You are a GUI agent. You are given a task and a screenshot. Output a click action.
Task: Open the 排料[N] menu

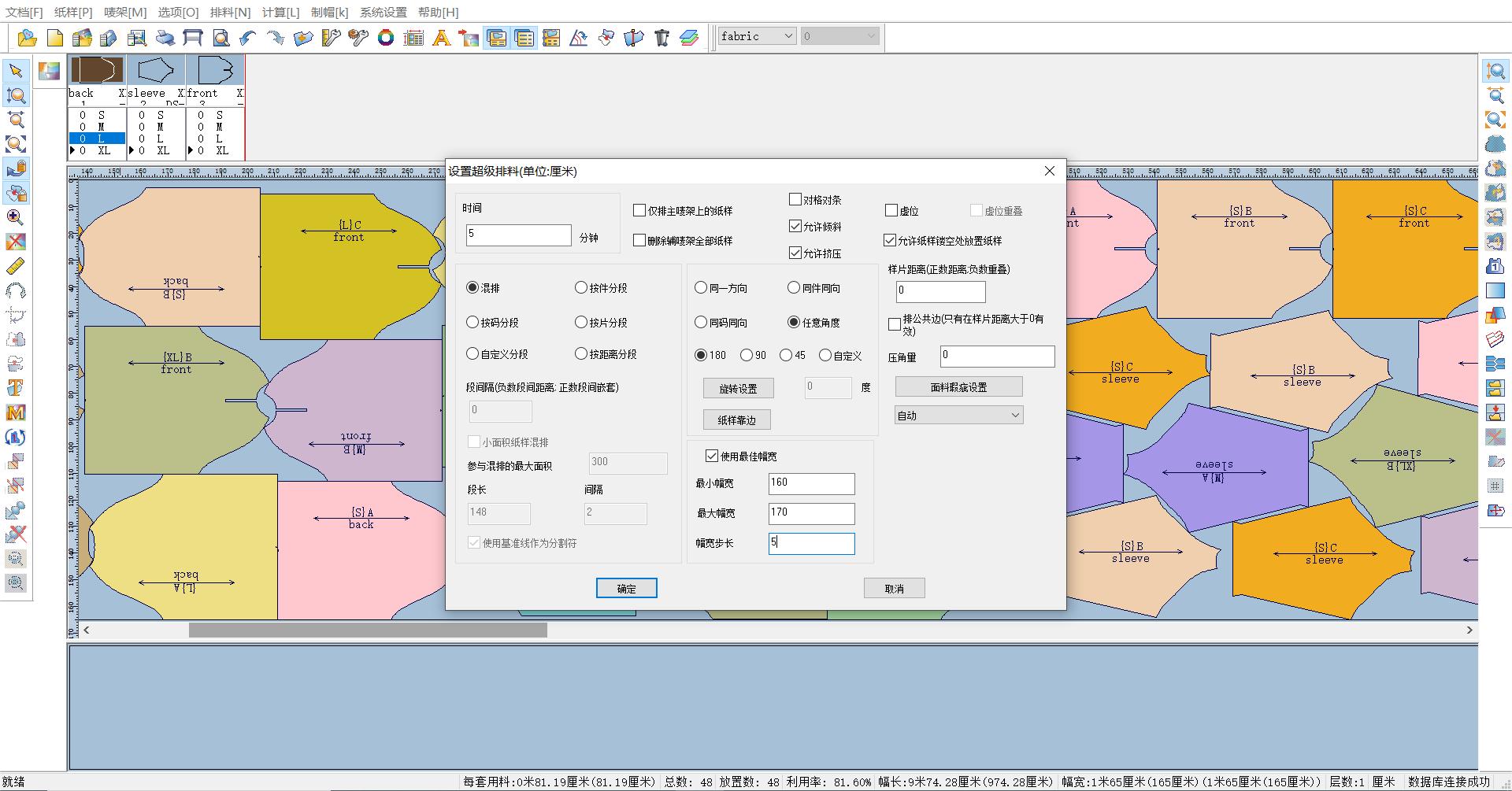pos(230,12)
